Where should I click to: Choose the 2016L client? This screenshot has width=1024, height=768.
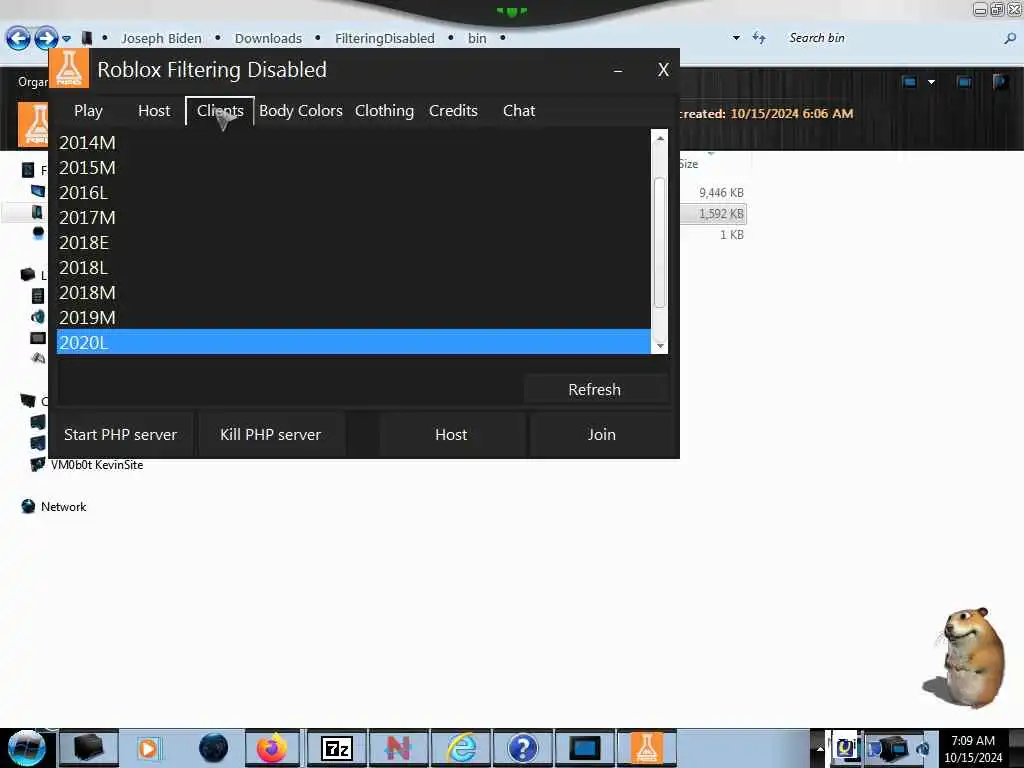pyautogui.click(x=353, y=193)
